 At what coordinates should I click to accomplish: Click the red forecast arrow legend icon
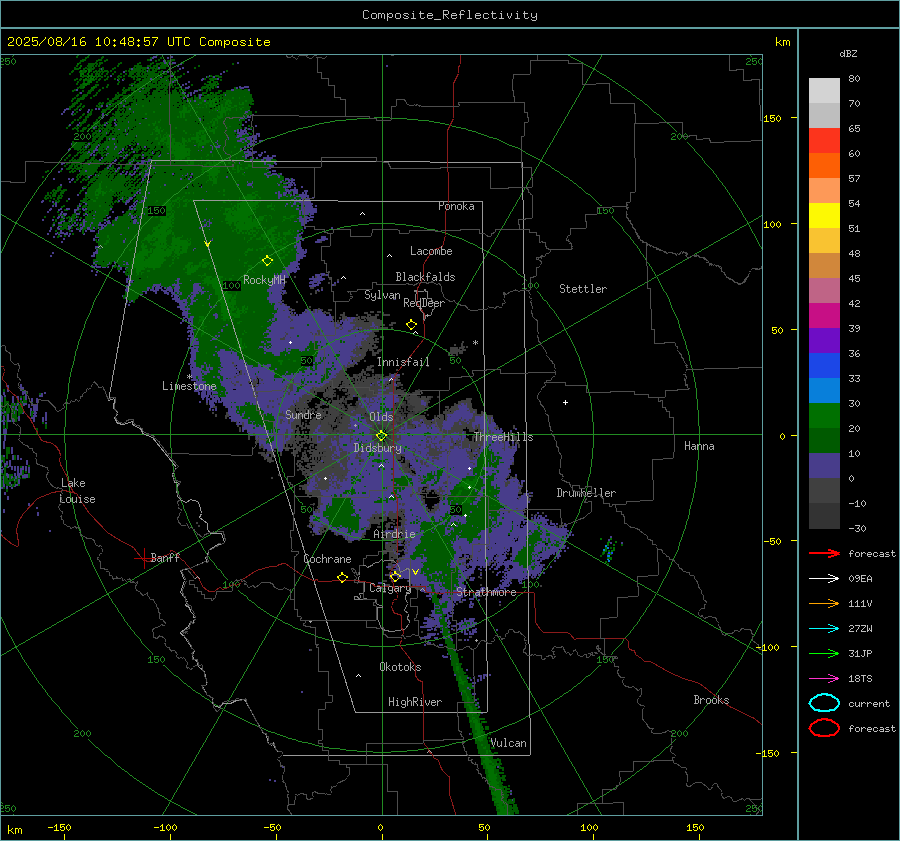[x=824, y=553]
